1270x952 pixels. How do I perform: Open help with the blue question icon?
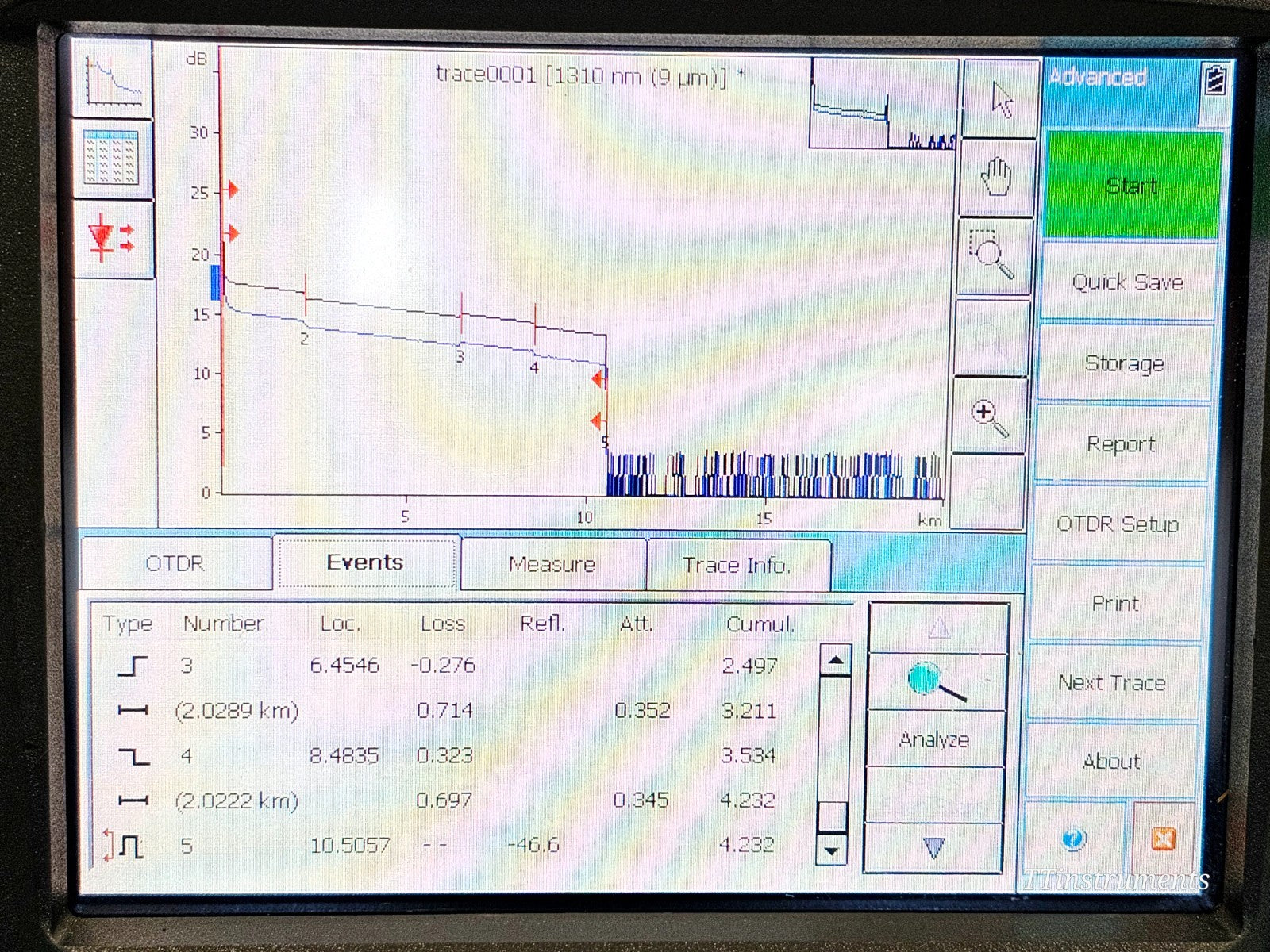[x=1073, y=839]
